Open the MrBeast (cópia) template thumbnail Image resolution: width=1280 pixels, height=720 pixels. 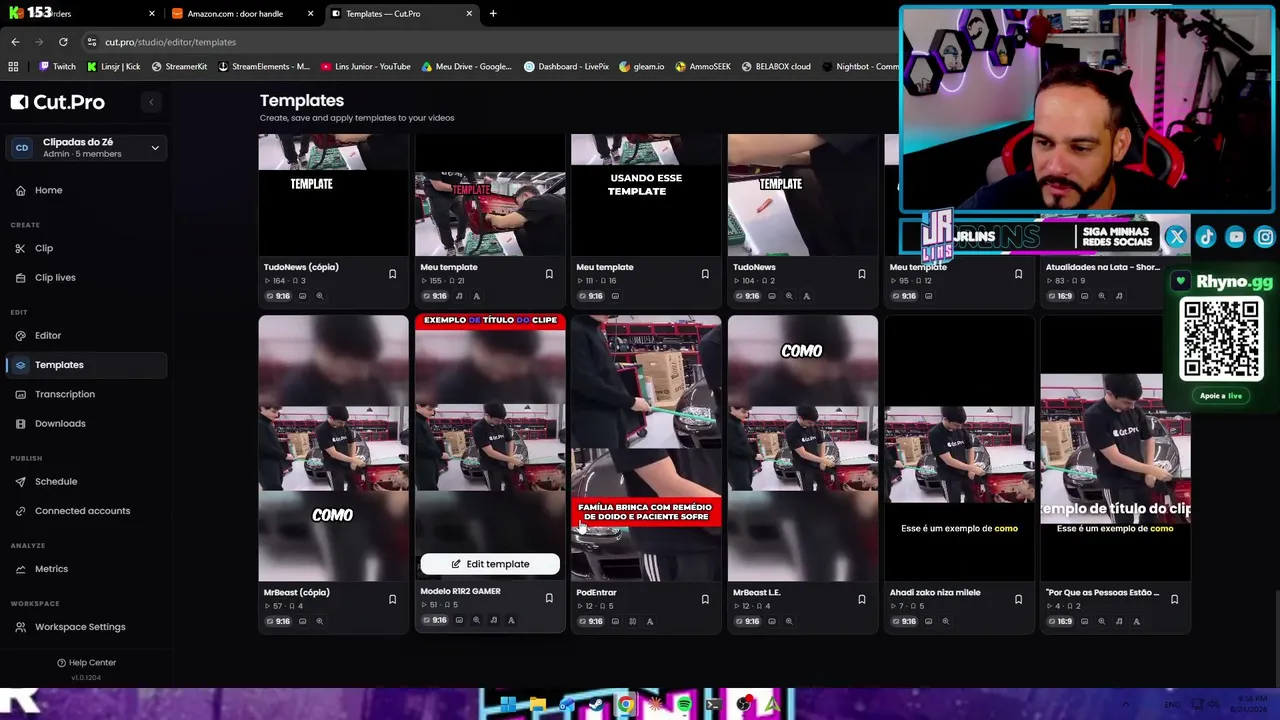coord(333,448)
